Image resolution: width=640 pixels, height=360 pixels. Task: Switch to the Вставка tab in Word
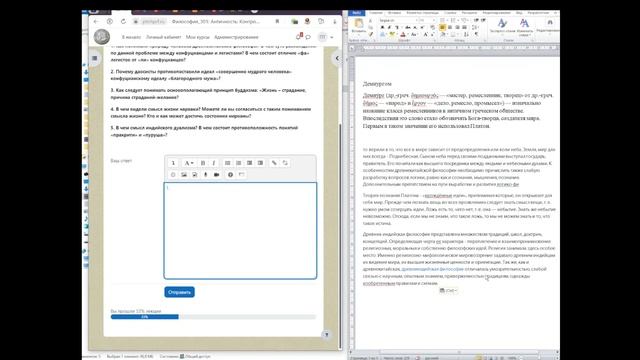point(394,13)
